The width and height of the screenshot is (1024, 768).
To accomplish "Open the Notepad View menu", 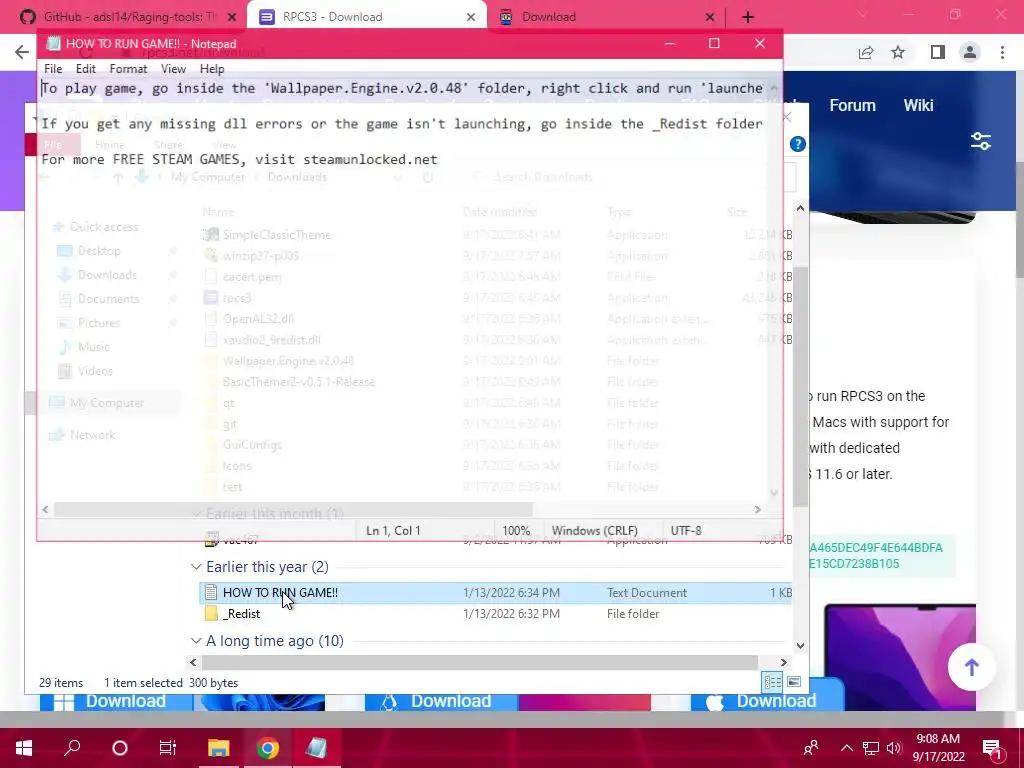I will point(173,69).
